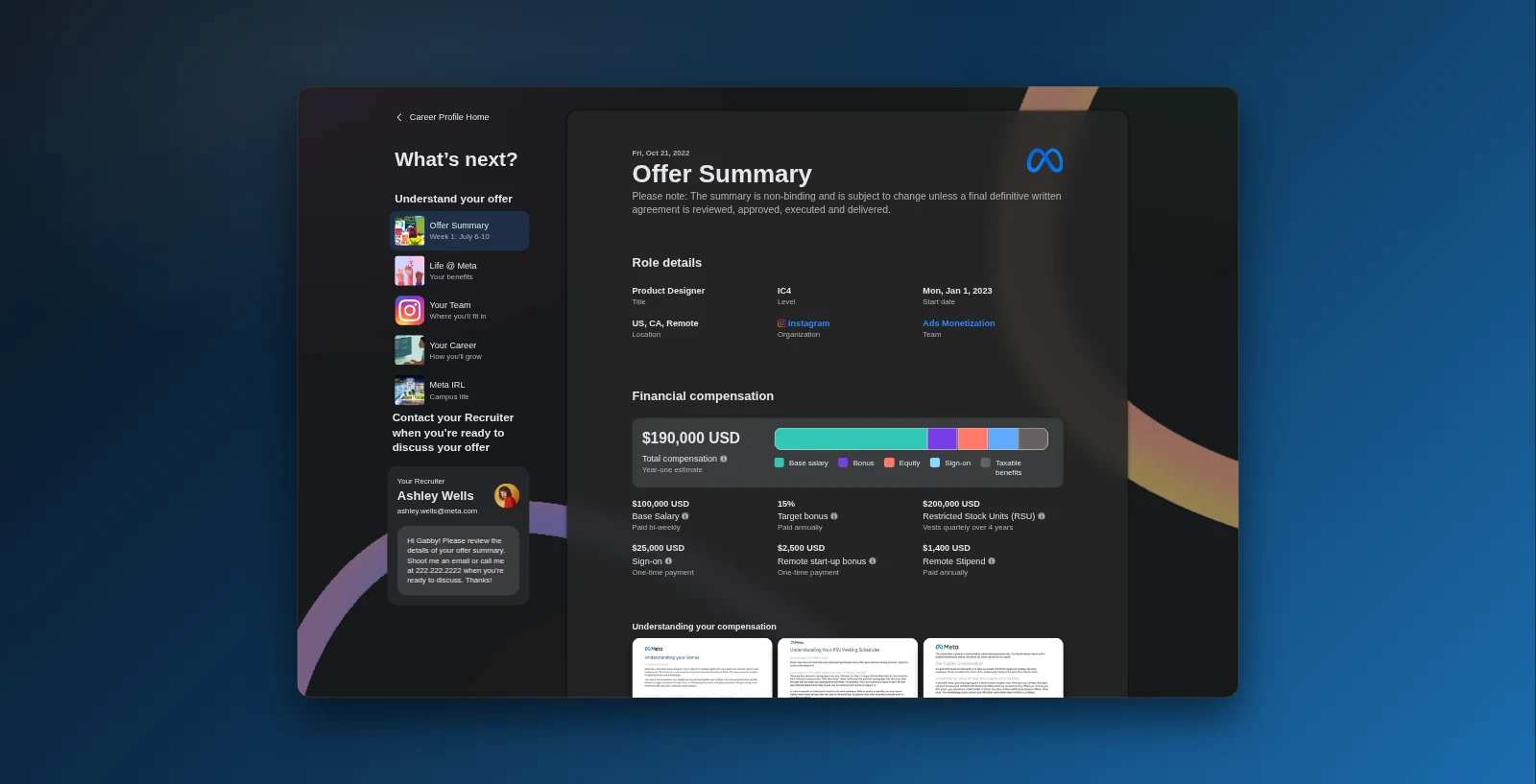Viewport: 1536px width, 784px height.
Task: Click the $1,400 USD remote stipend amount
Action: click(947, 549)
